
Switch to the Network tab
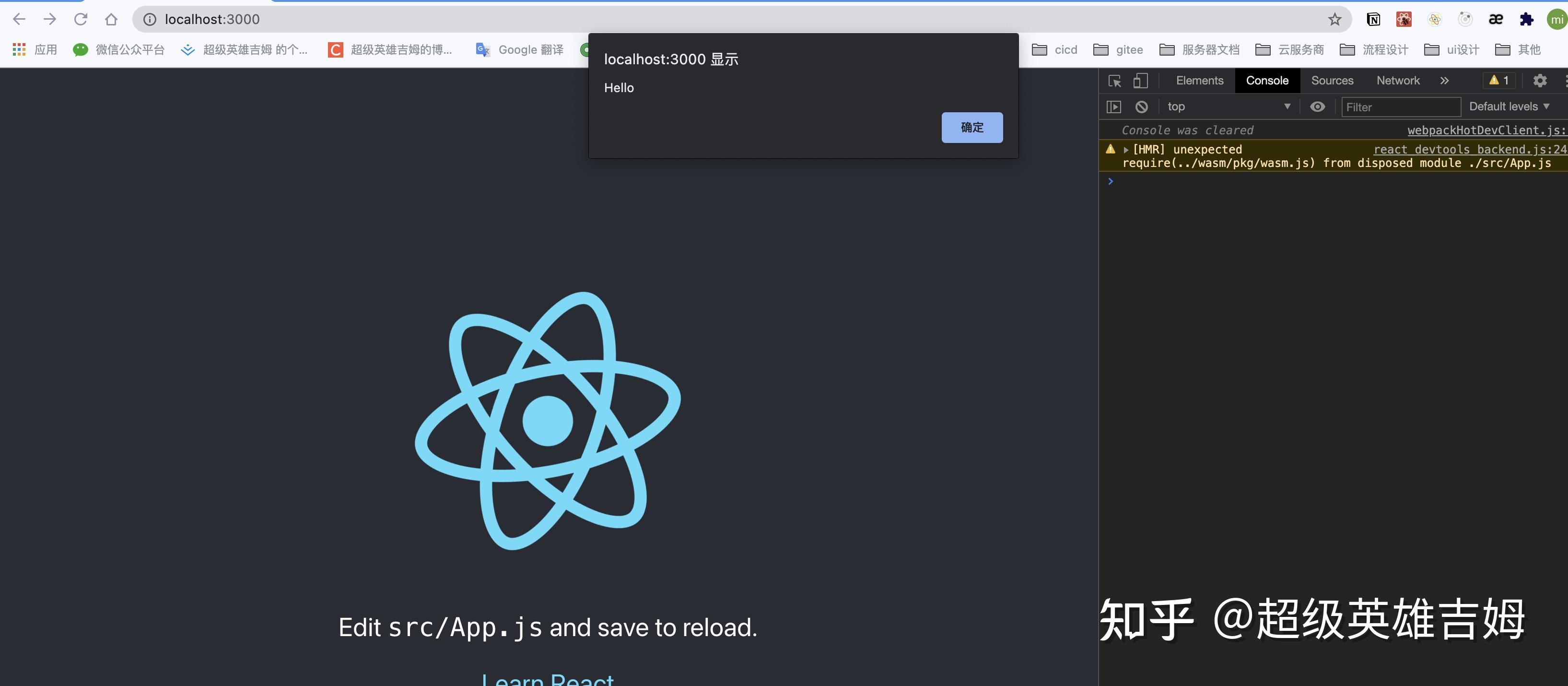point(1398,80)
